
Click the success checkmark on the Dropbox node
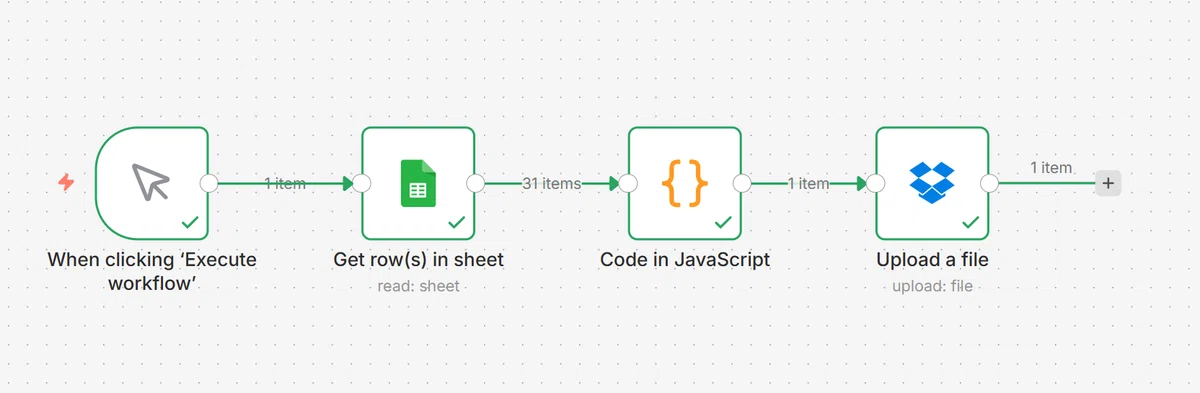(x=970, y=222)
